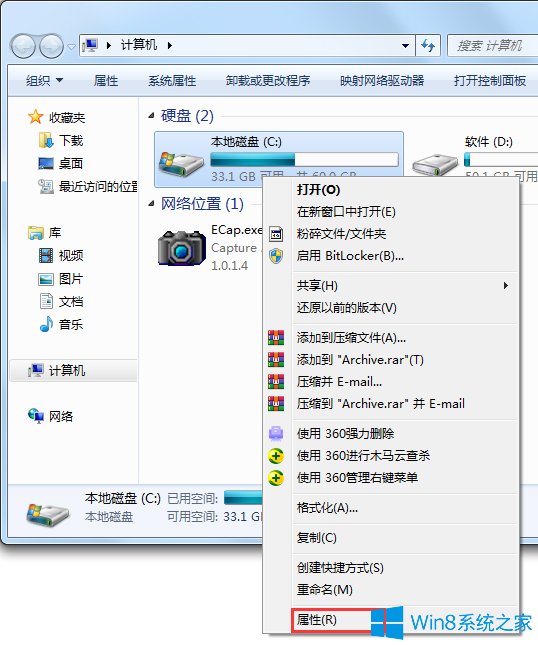Choose 创建快捷方式(S) menu entry
This screenshot has width=538, height=645.
click(x=391, y=568)
